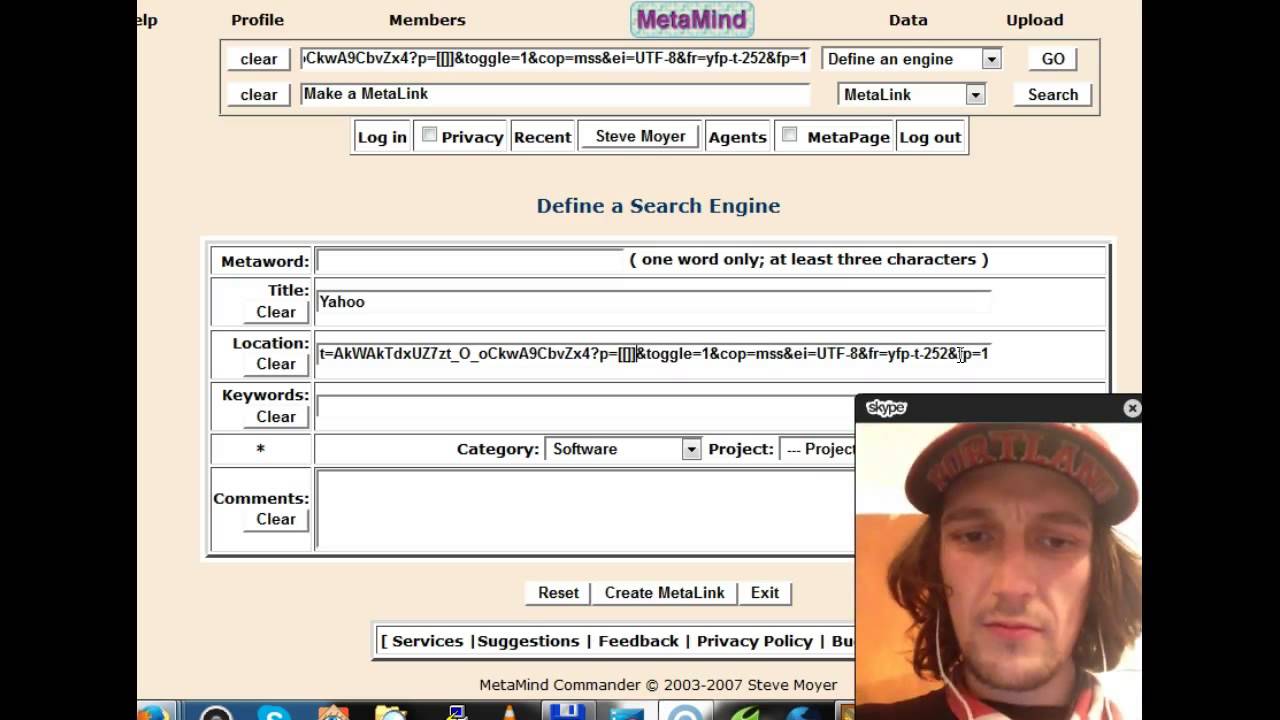Screen dimensions: 1280x720
Task: Toggle the Privacy checkbox
Action: 429,135
